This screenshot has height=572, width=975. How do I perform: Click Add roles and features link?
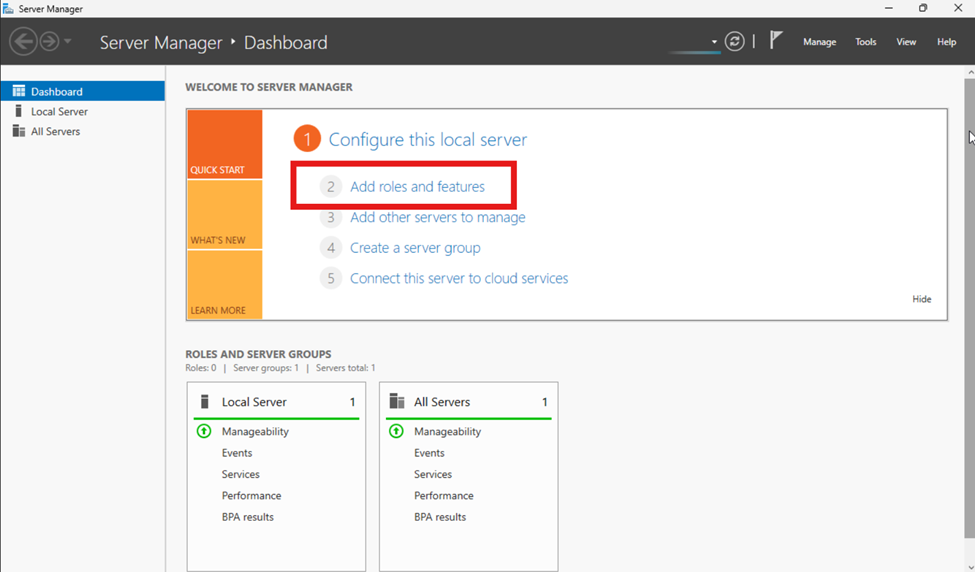tap(417, 187)
